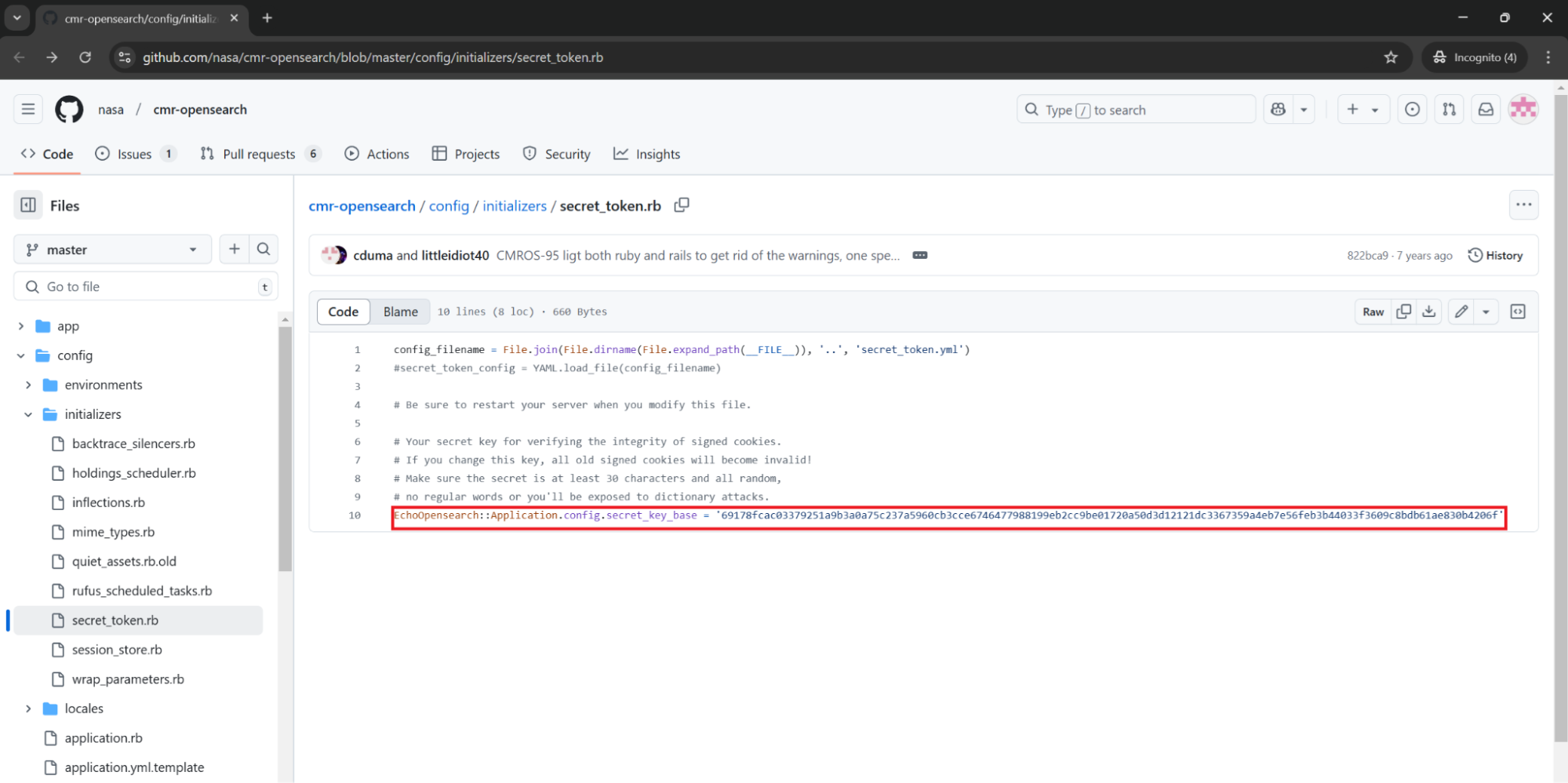1568x783 pixels.
Task: View site information in address bar
Action: (x=125, y=57)
